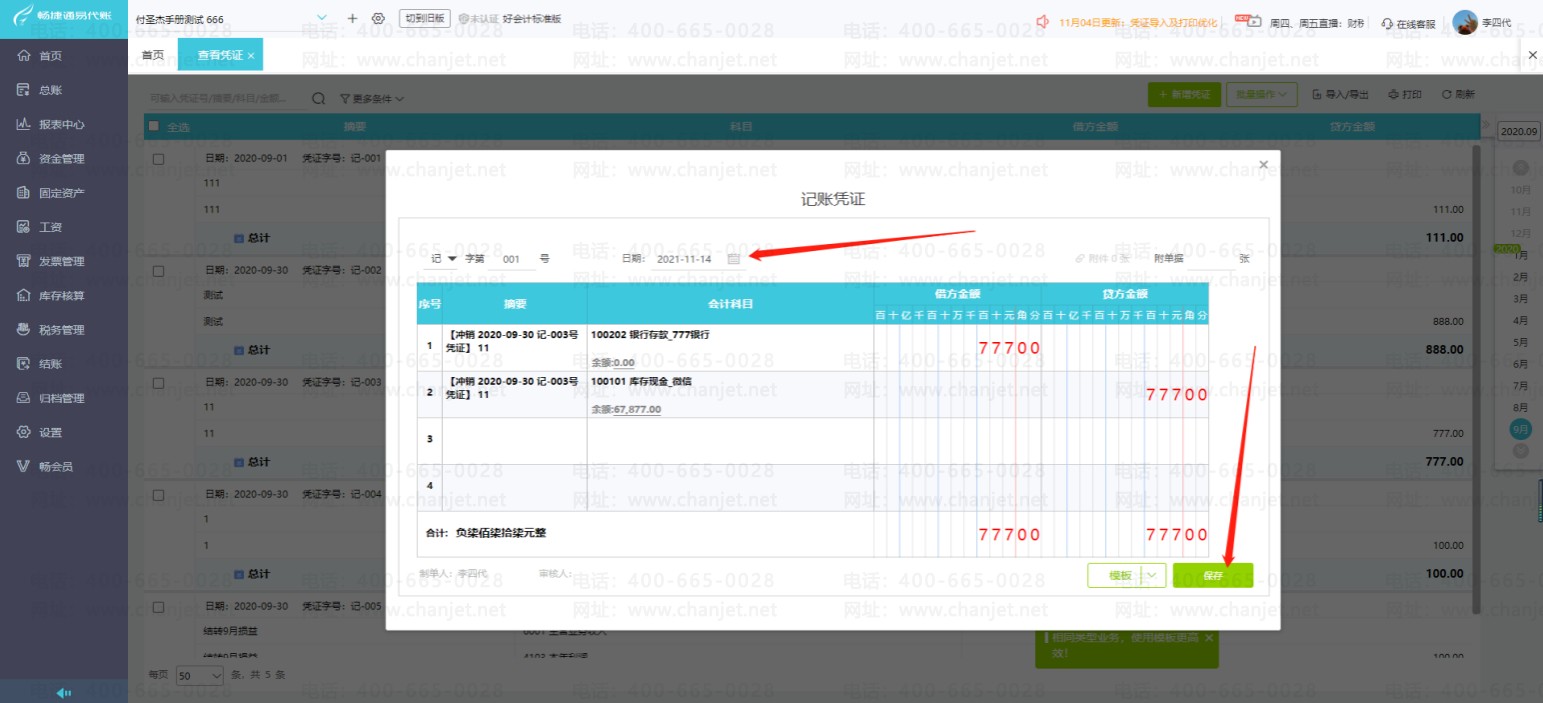This screenshot has width=1543, height=703.
Task: Click the 打印 print button
Action: [x=1405, y=94]
